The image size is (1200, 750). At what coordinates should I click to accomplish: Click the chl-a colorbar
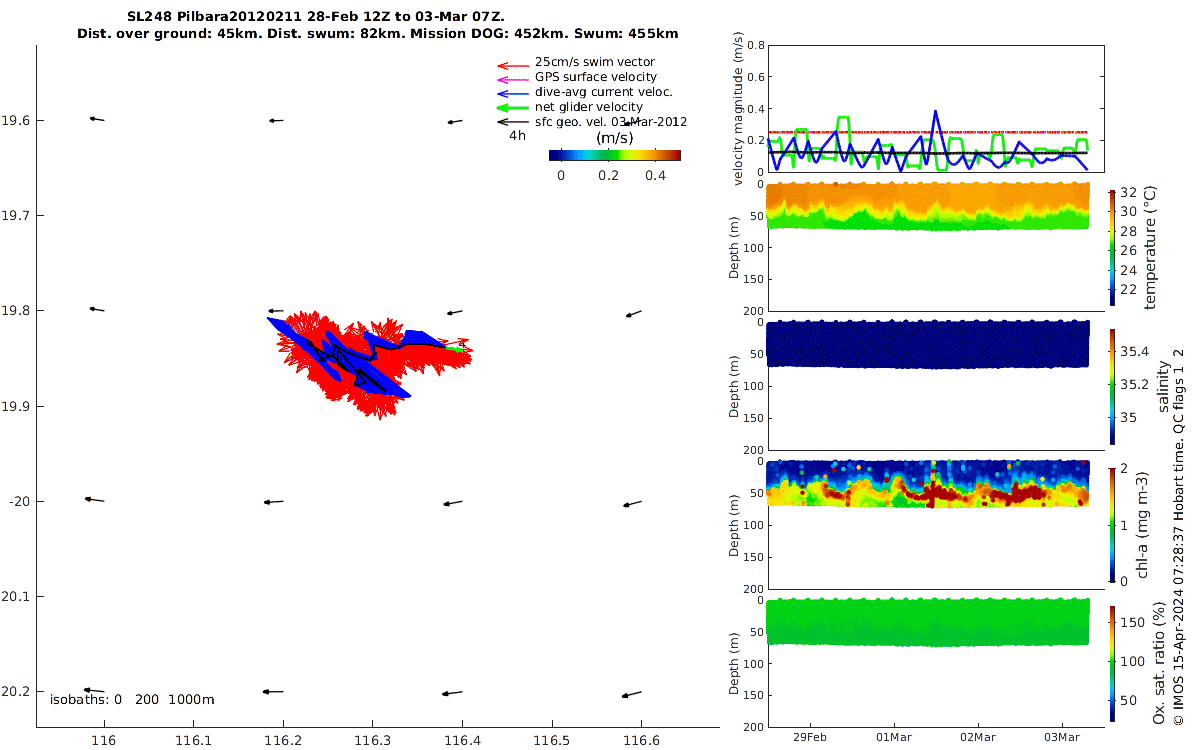click(x=1112, y=525)
